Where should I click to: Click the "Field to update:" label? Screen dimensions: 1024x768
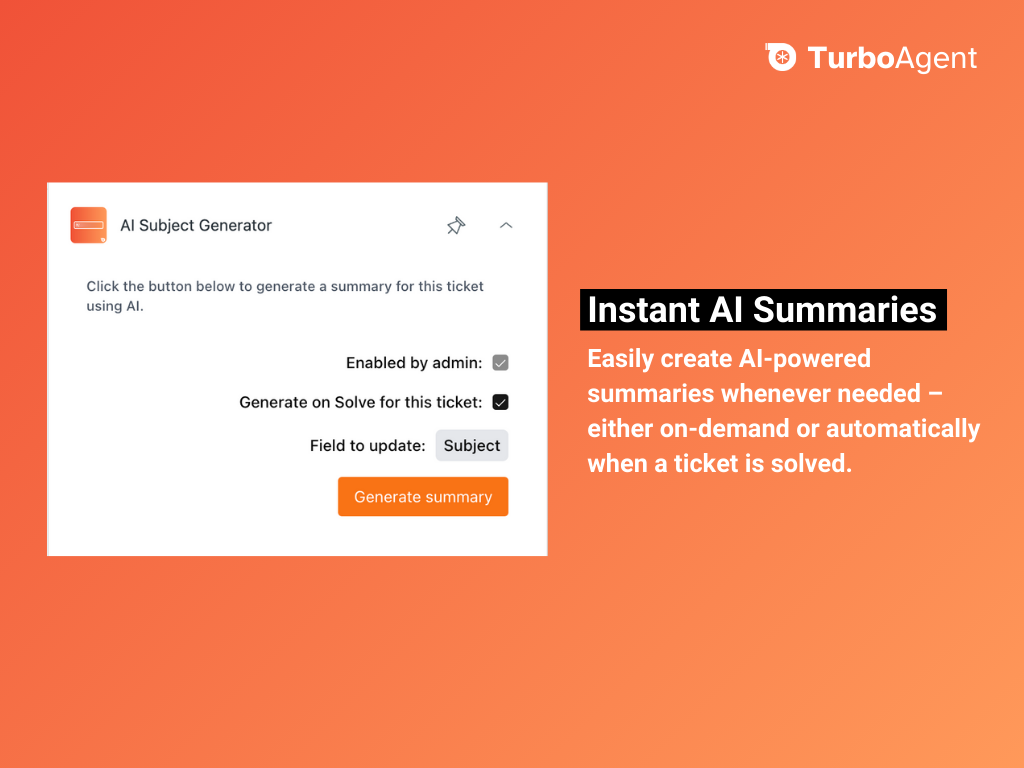368,446
